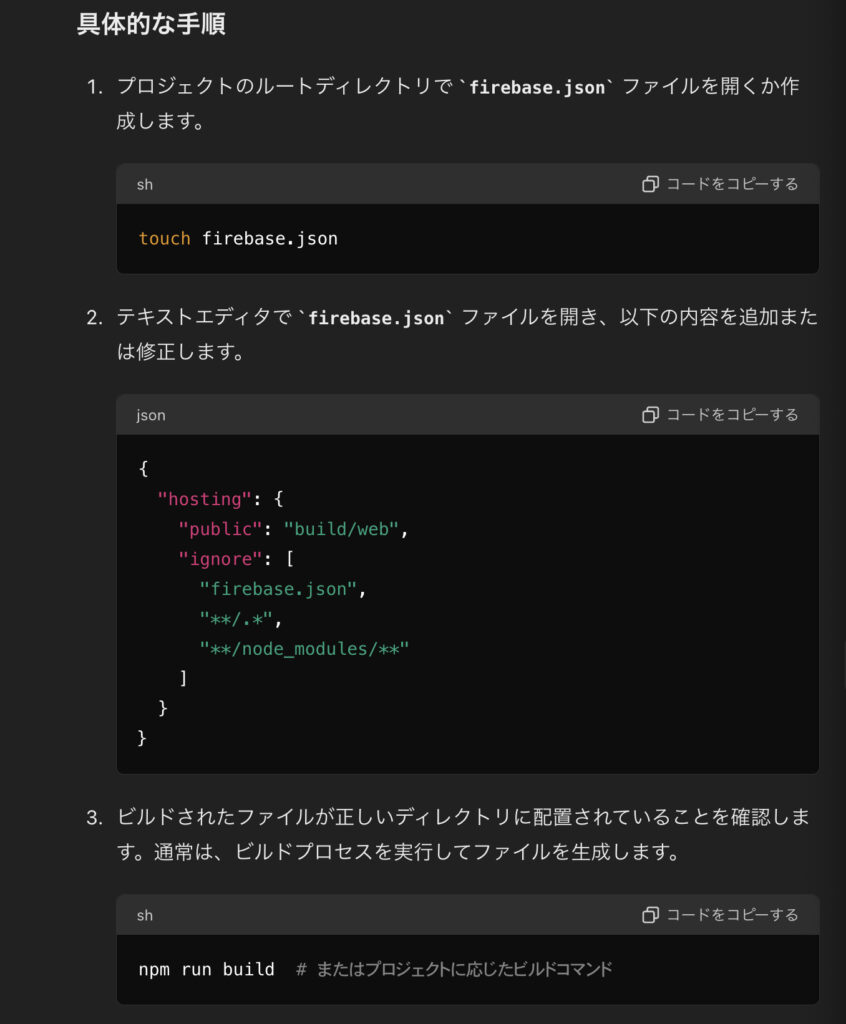Click the 具体的な手順 heading
846x1024 pixels.
coord(151,24)
